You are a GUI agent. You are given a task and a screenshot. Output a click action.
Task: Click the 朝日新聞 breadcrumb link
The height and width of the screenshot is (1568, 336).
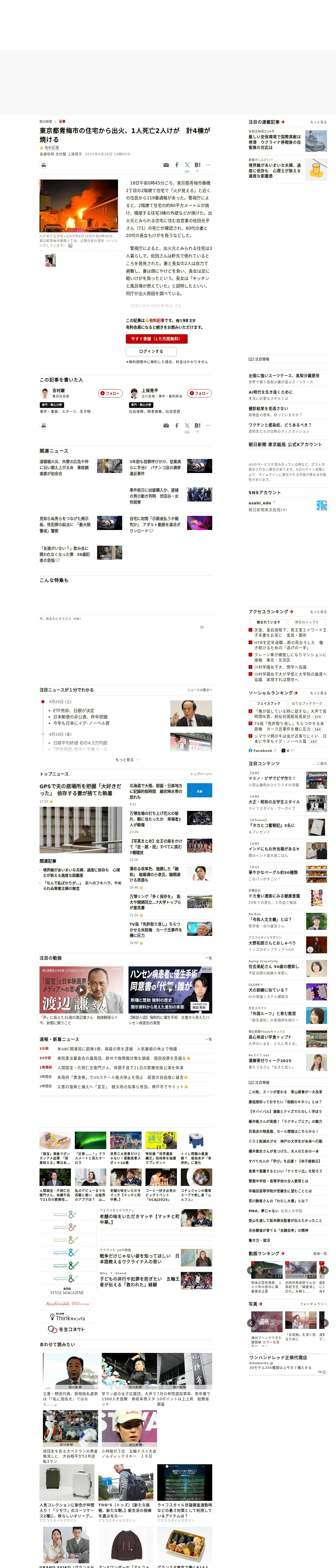46,122
